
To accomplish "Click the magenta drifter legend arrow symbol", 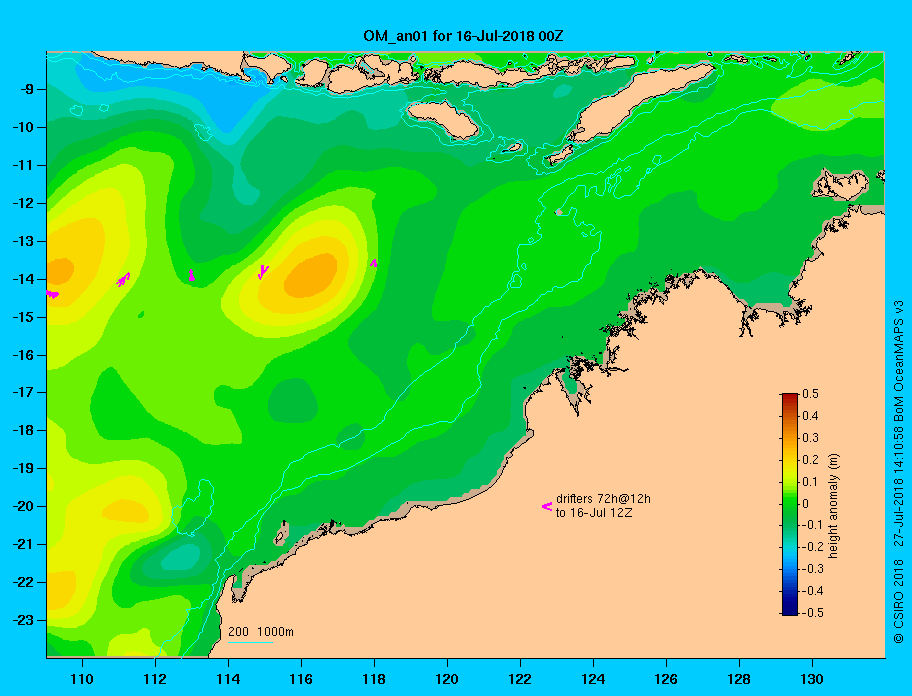I will (x=547, y=506).
